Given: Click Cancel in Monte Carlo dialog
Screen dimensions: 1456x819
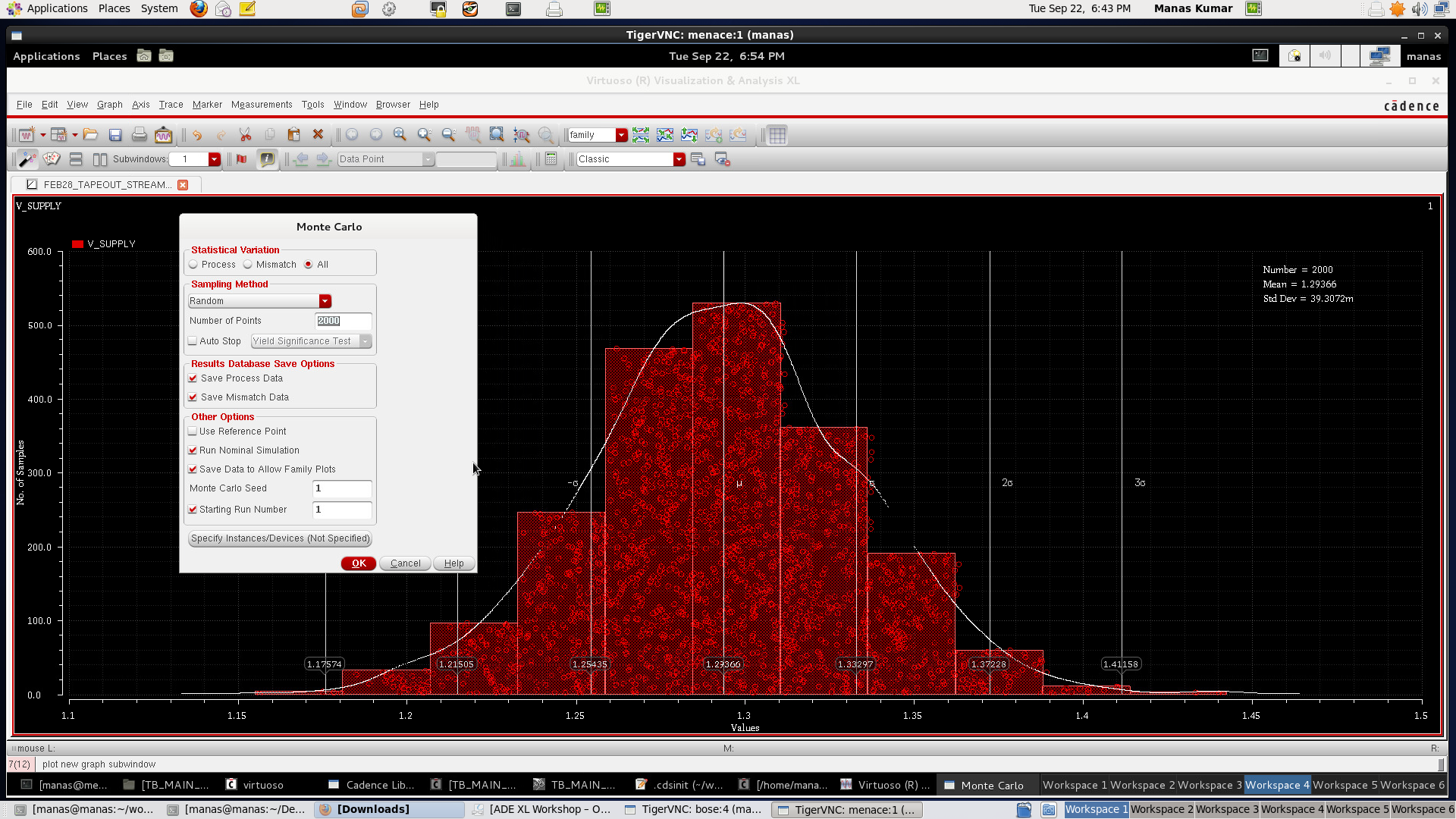Looking at the screenshot, I should [406, 563].
